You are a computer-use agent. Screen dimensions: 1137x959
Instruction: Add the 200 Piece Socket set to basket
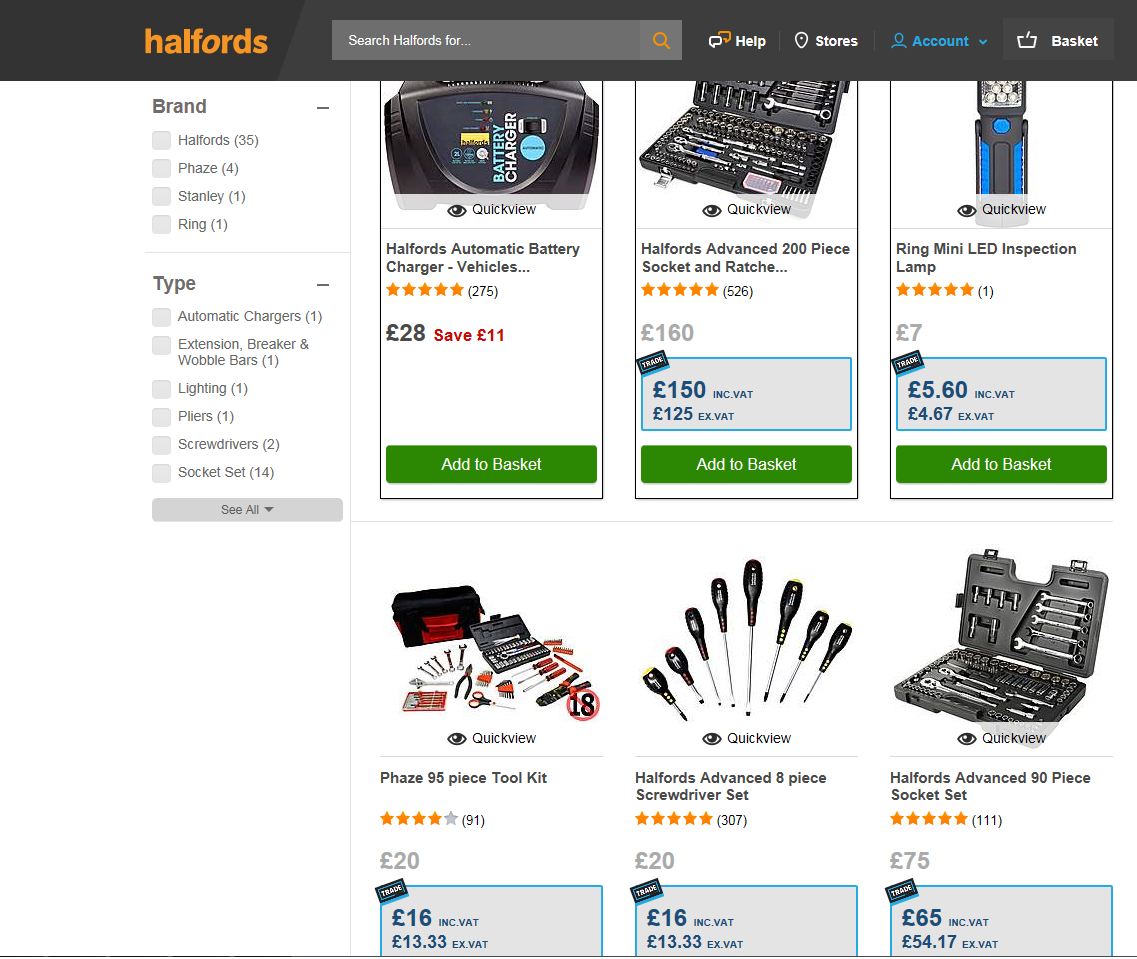[x=746, y=464]
